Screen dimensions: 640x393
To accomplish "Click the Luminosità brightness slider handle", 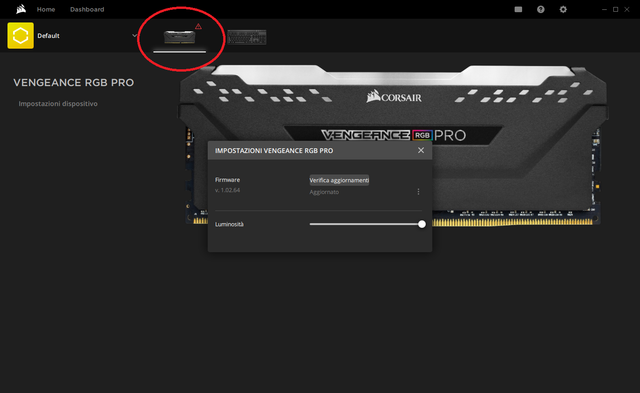I will click(422, 224).
